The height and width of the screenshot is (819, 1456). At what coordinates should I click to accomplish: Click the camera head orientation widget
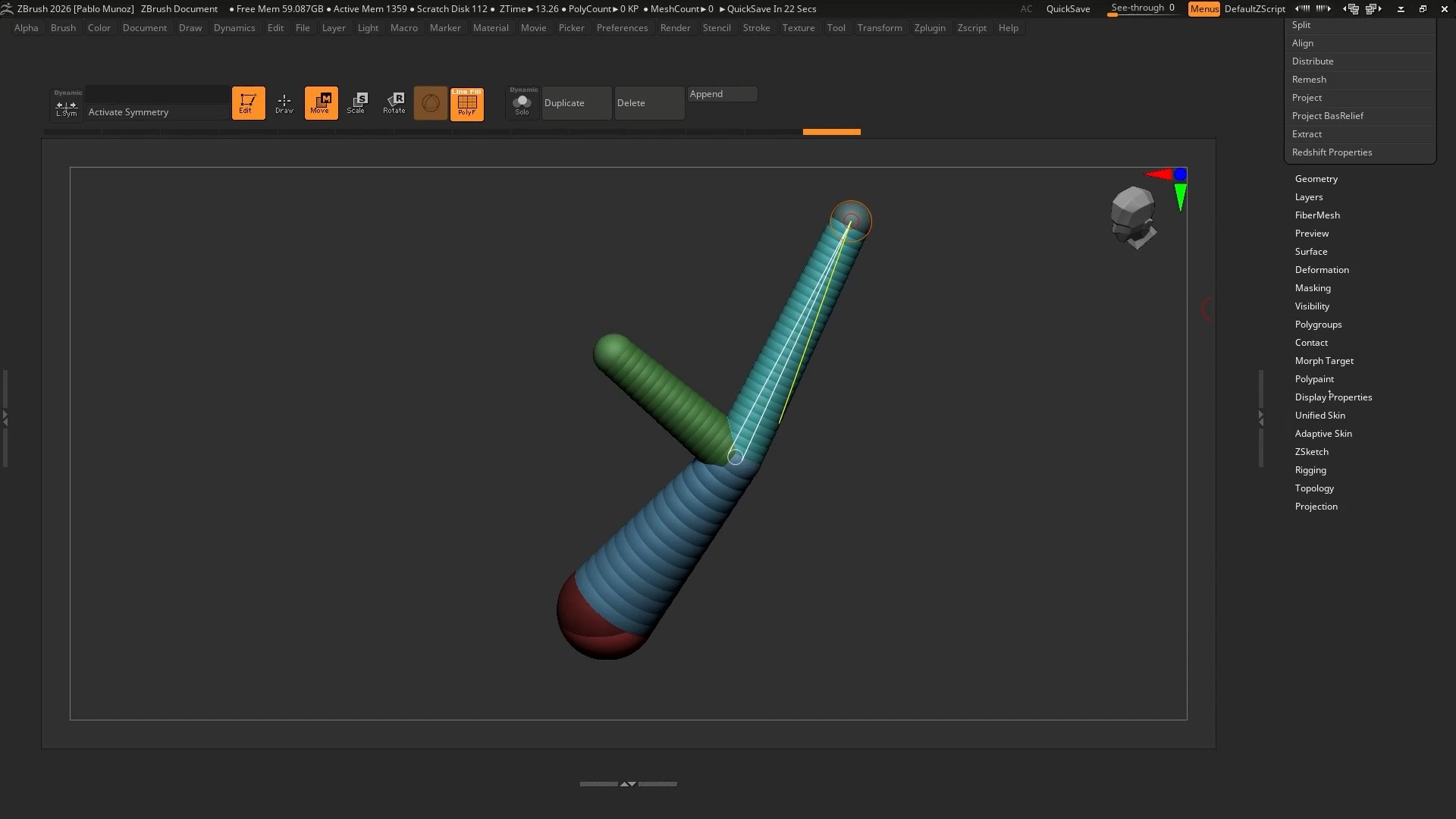coord(1133,217)
